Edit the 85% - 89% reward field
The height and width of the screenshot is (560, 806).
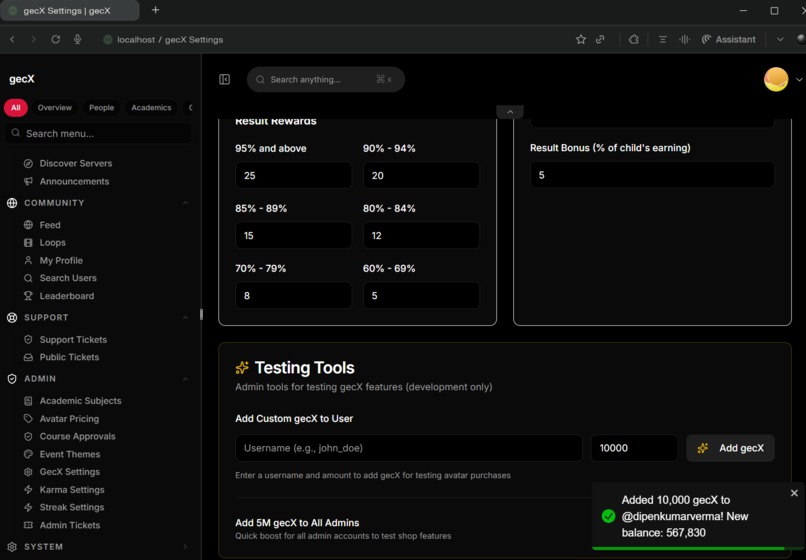(294, 236)
